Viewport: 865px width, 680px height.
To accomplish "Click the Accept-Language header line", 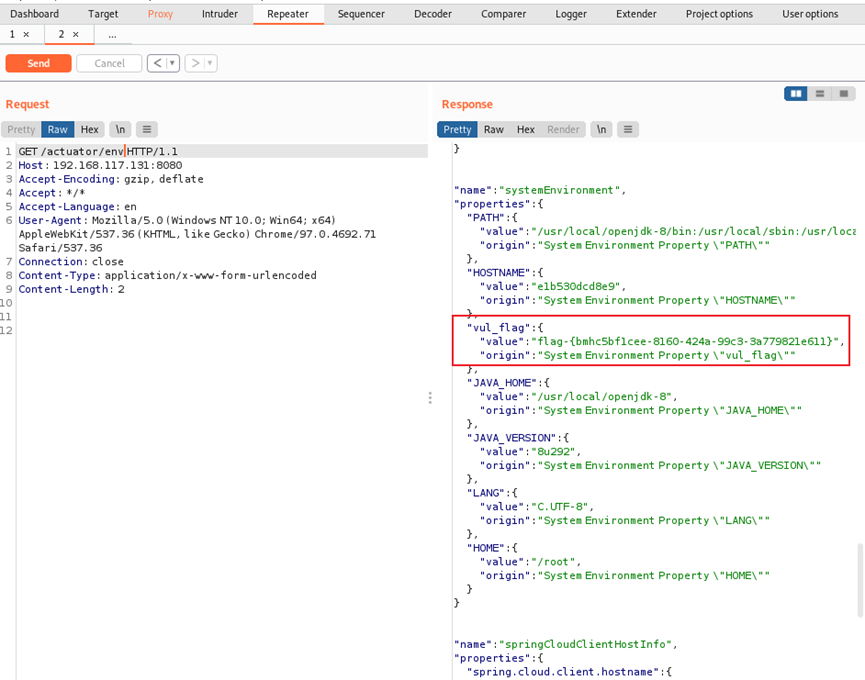I will tap(77, 206).
